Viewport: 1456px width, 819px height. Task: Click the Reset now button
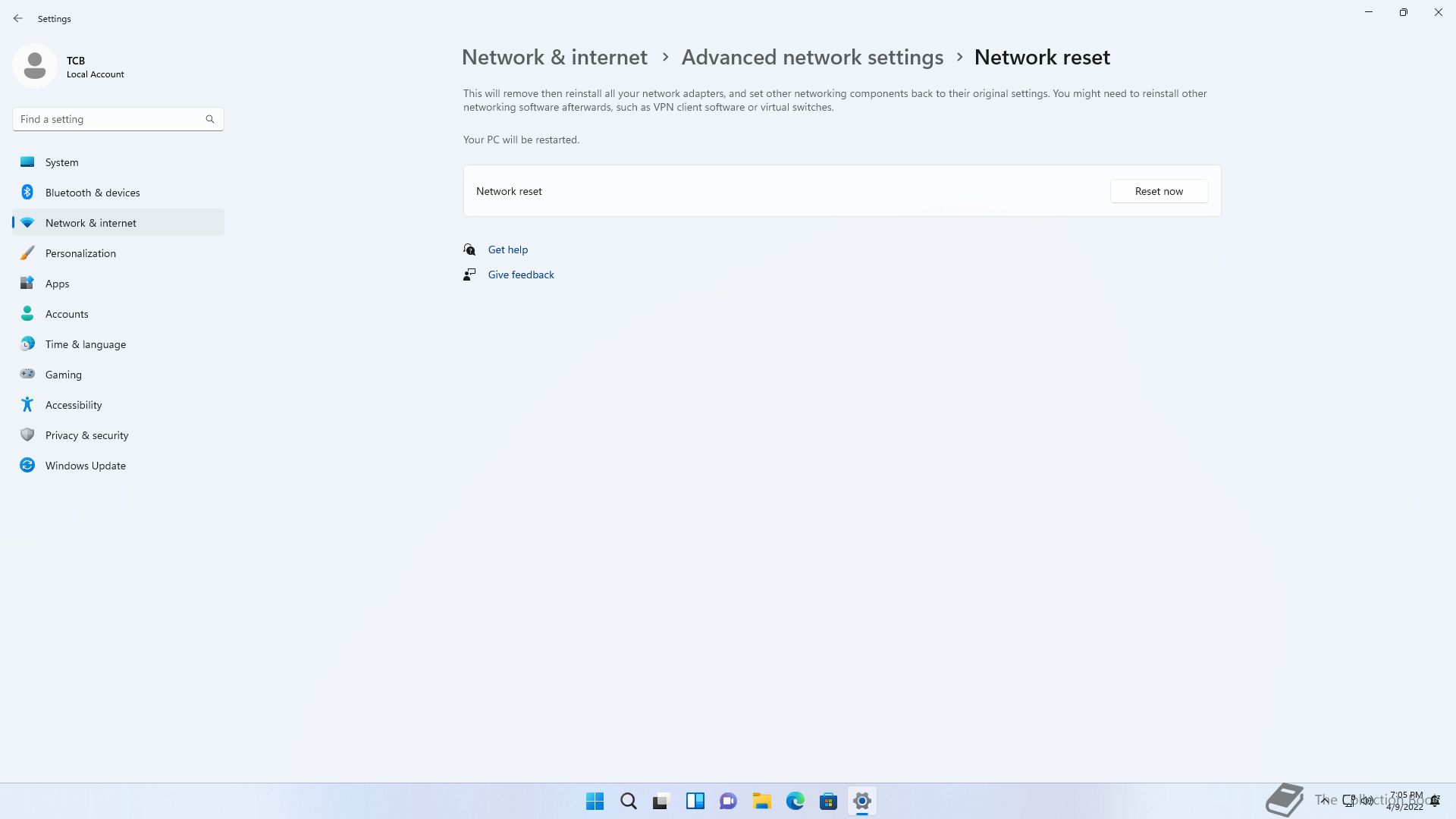tap(1159, 191)
